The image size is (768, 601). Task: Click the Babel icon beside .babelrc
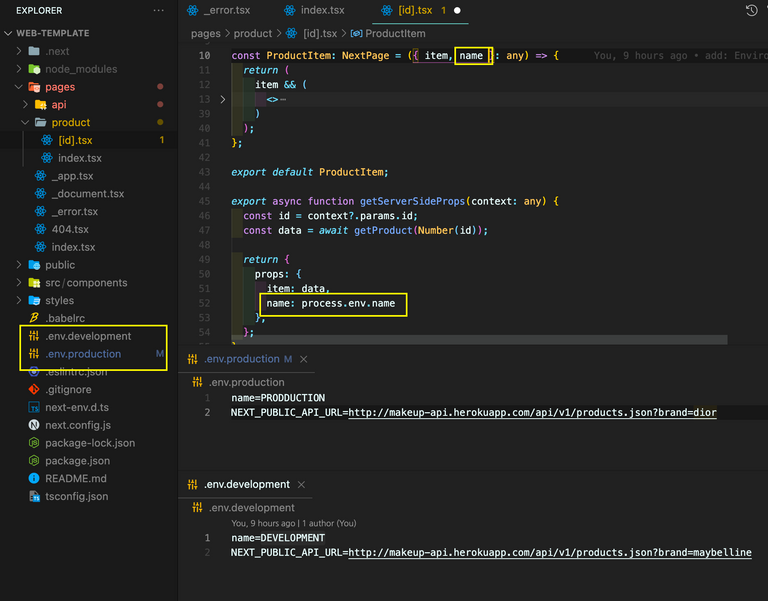tap(34, 318)
